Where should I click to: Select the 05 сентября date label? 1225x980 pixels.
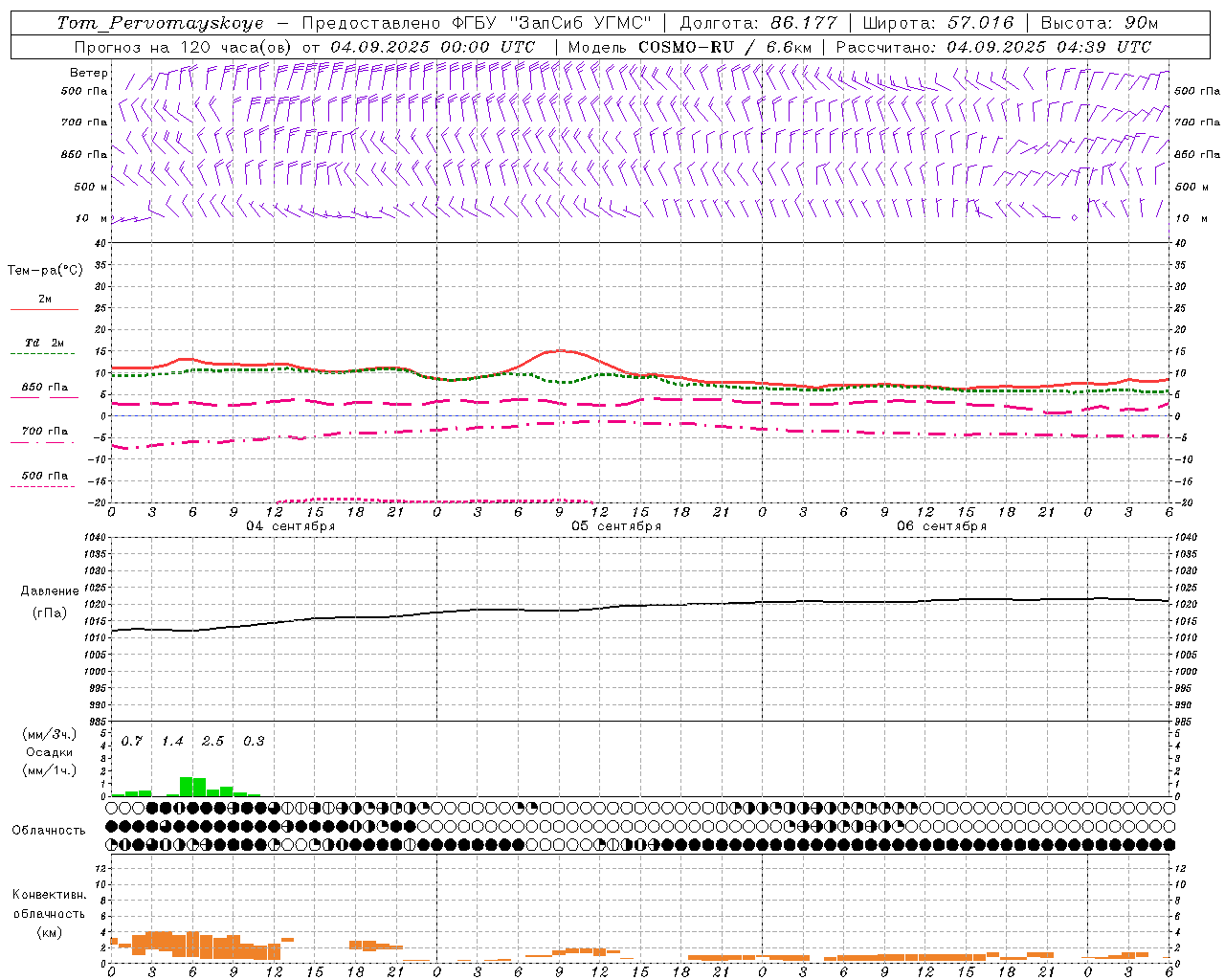pyautogui.click(x=615, y=526)
